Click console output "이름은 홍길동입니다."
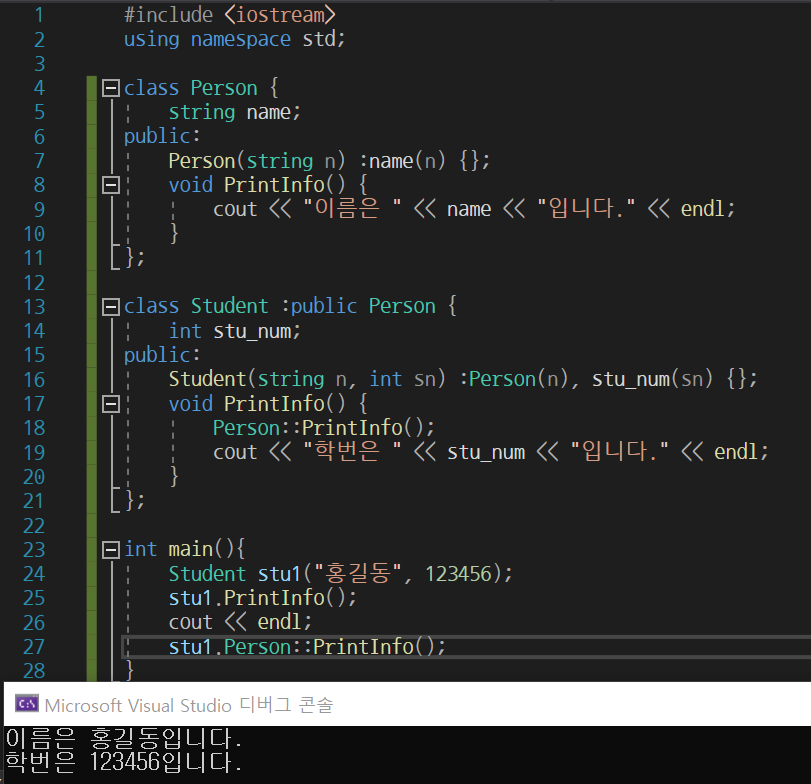811x784 pixels. 124,738
